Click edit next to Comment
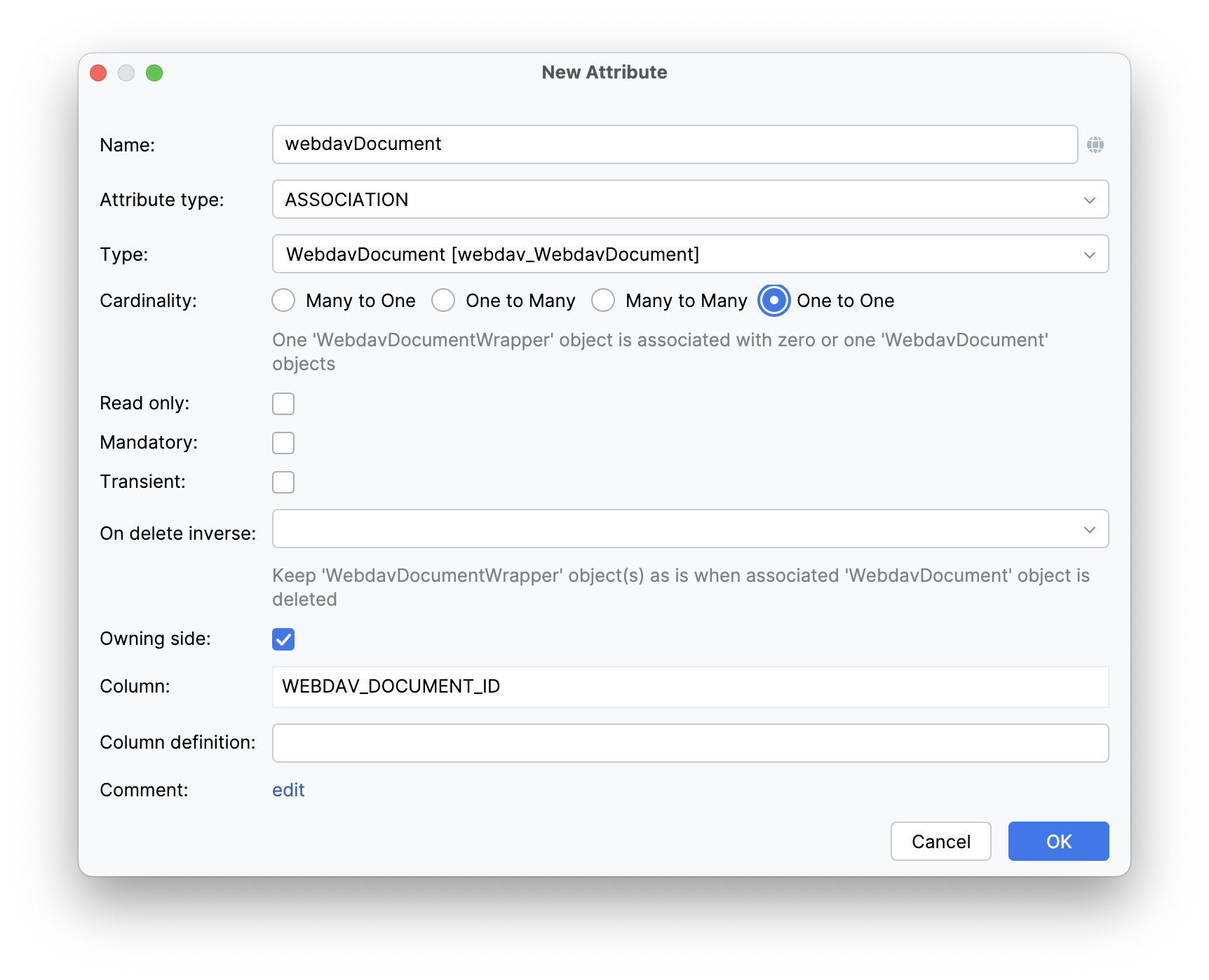This screenshot has height=980, width=1209. [x=288, y=789]
